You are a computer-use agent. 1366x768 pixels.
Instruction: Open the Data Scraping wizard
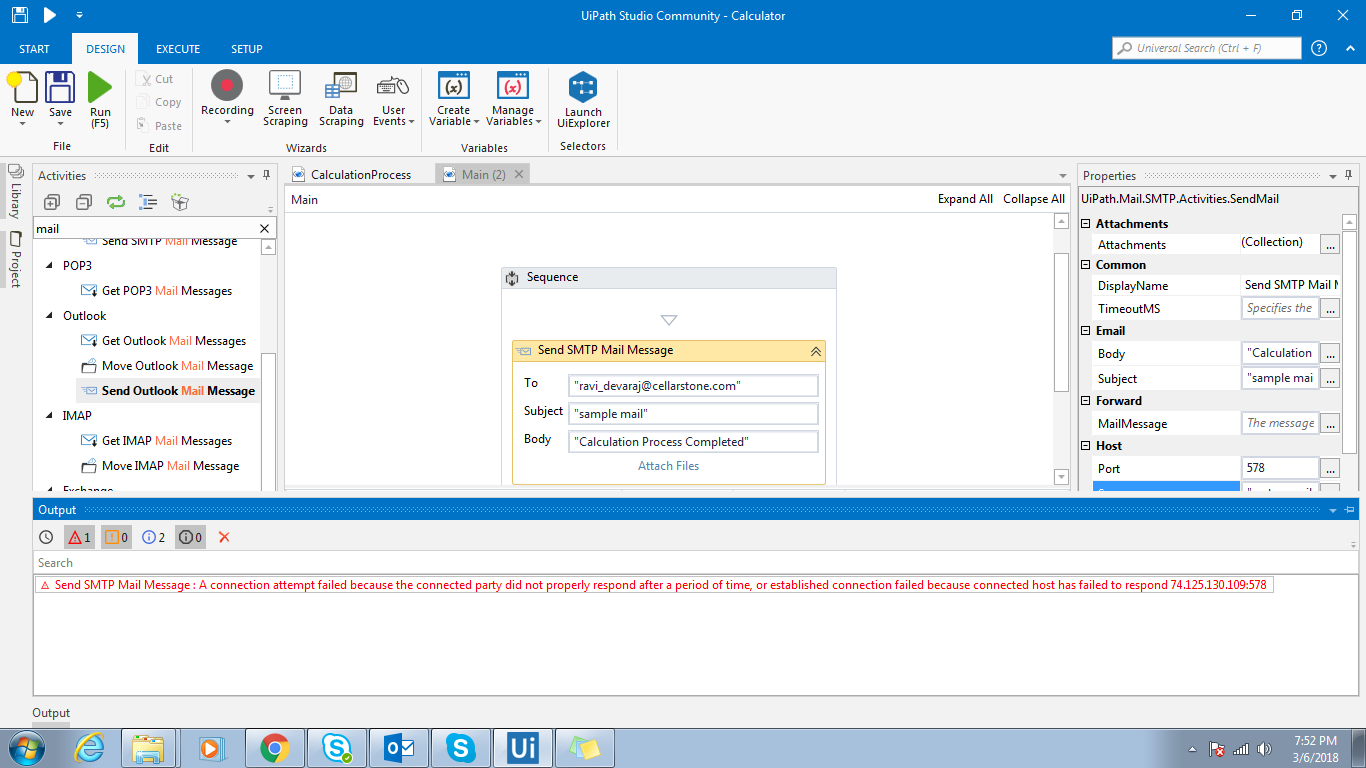coord(341,98)
